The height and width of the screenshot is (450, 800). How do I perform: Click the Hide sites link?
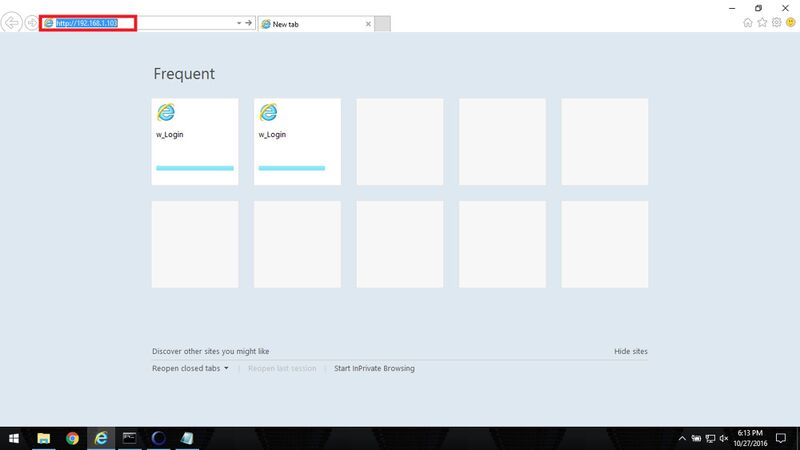point(631,352)
